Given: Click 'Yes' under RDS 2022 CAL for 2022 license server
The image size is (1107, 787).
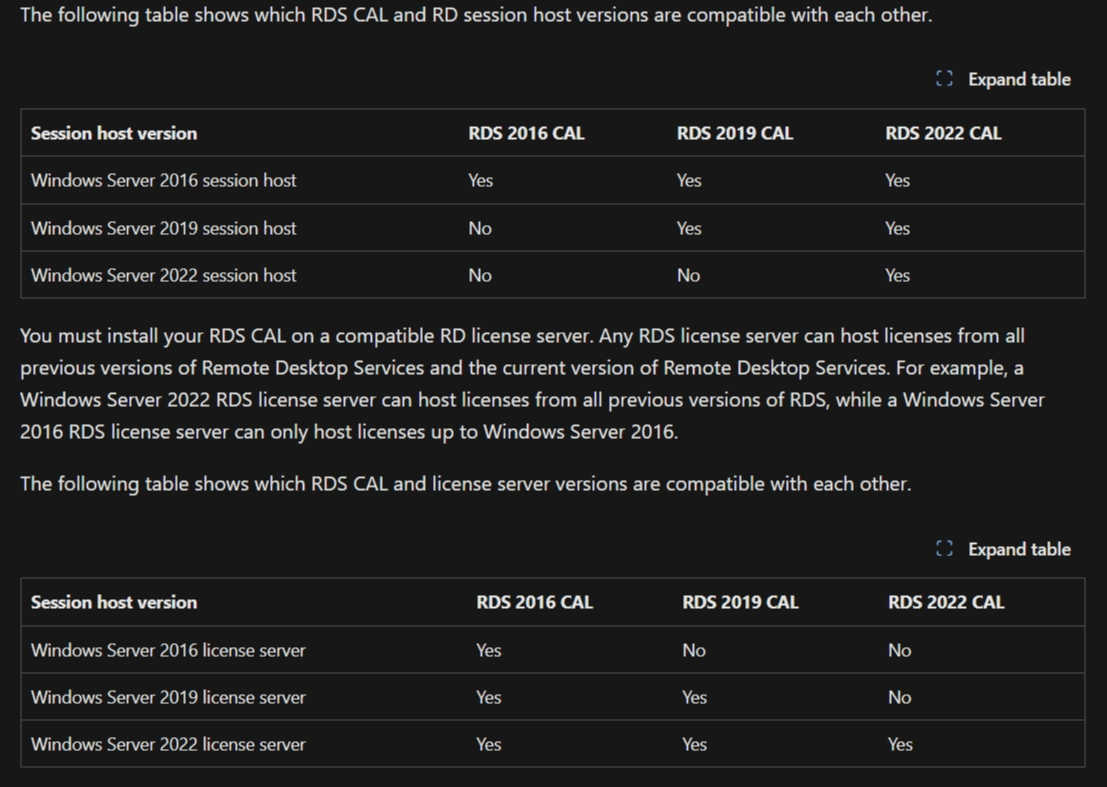Looking at the screenshot, I should click(x=900, y=745).
